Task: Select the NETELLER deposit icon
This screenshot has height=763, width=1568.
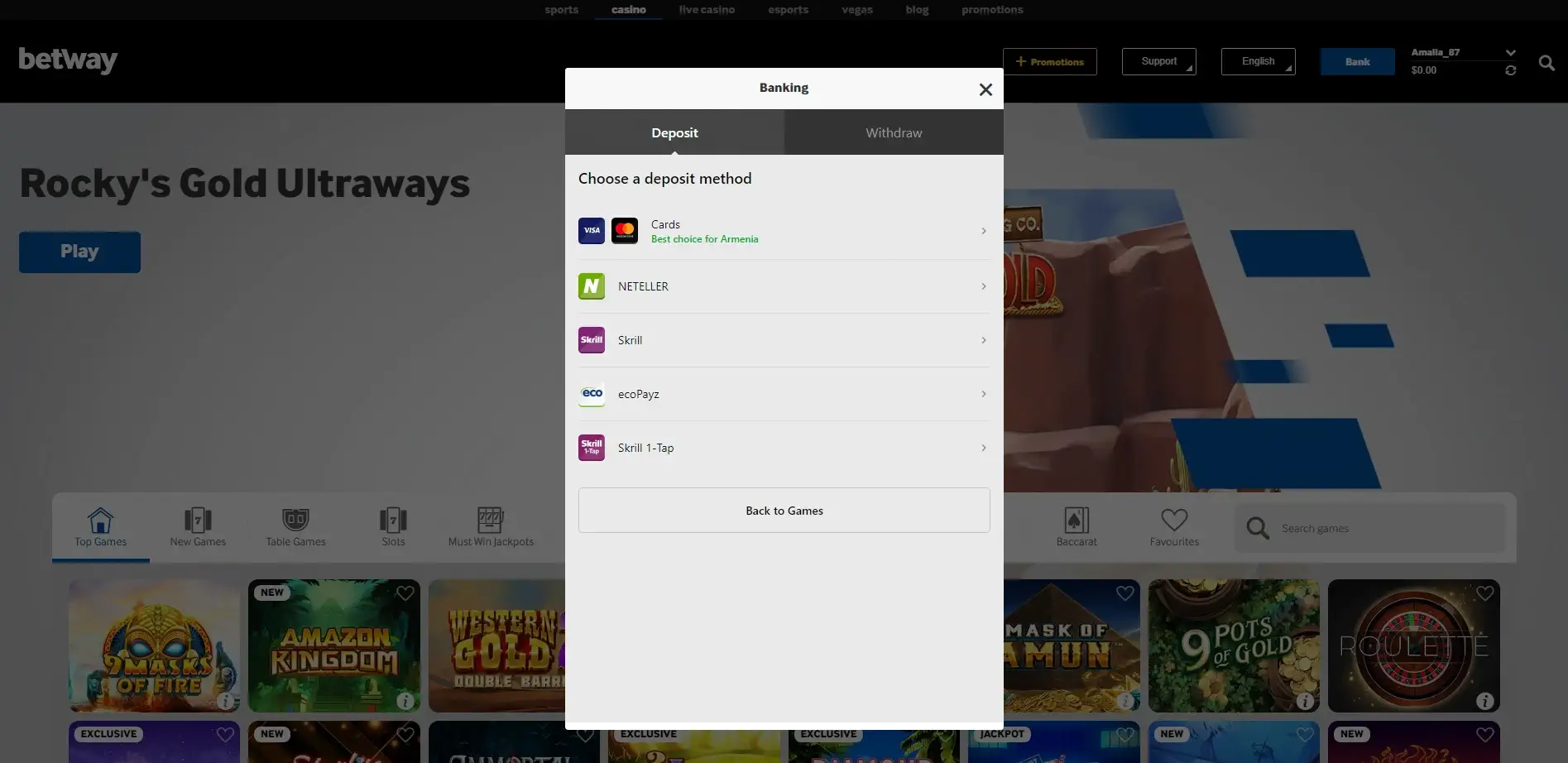Action: coord(591,286)
